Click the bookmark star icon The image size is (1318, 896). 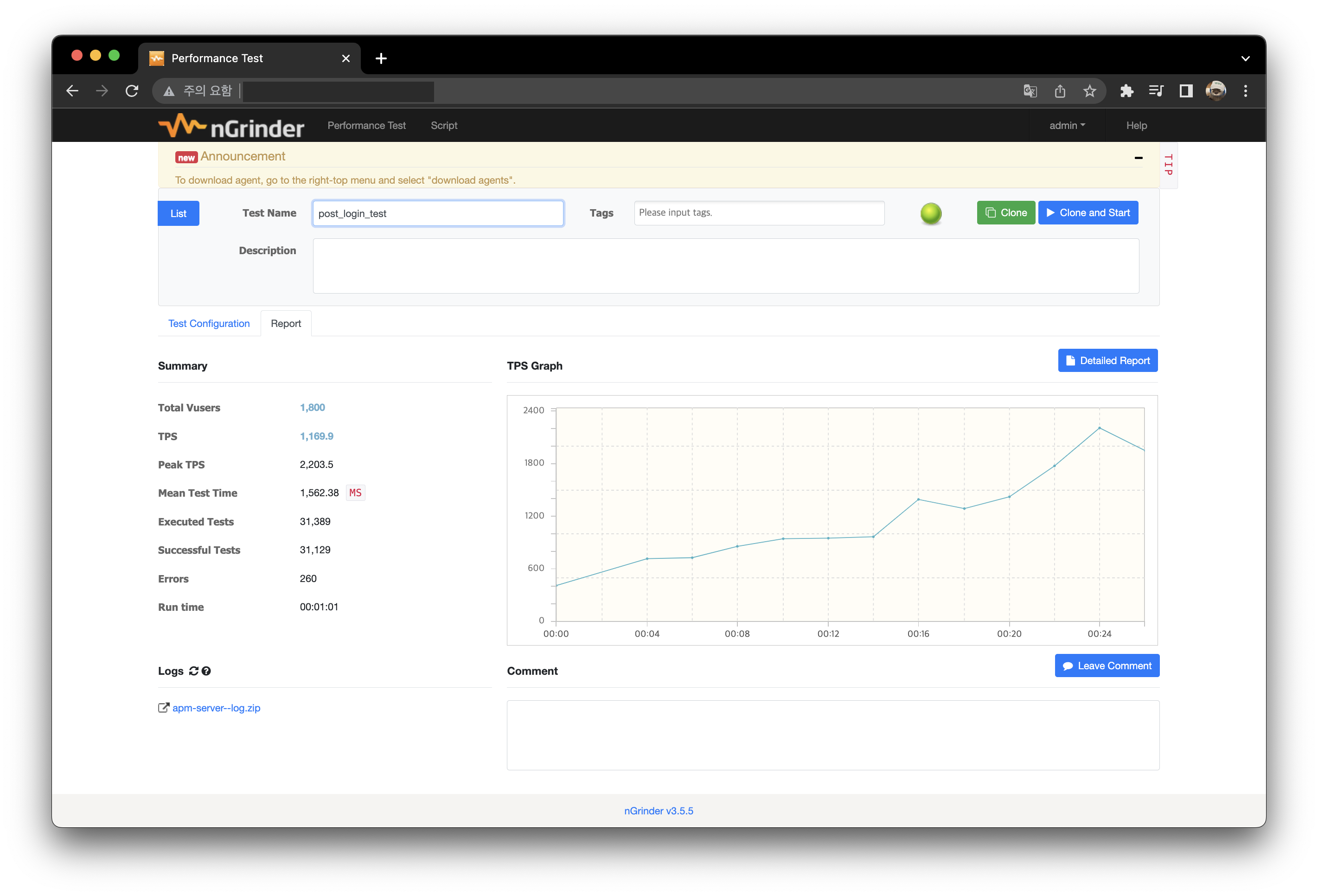pyautogui.click(x=1089, y=91)
